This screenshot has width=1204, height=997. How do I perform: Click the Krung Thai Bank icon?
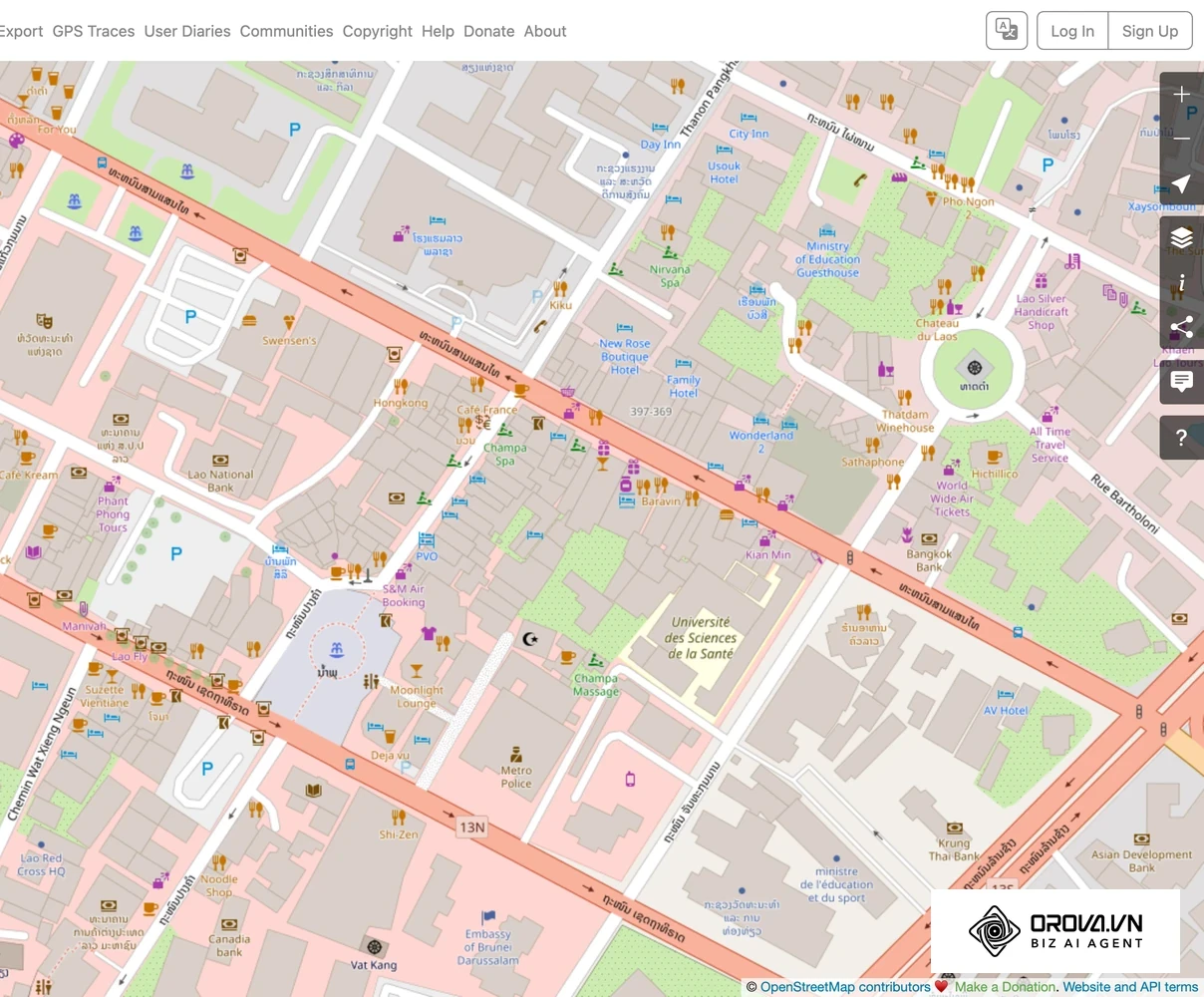click(954, 828)
